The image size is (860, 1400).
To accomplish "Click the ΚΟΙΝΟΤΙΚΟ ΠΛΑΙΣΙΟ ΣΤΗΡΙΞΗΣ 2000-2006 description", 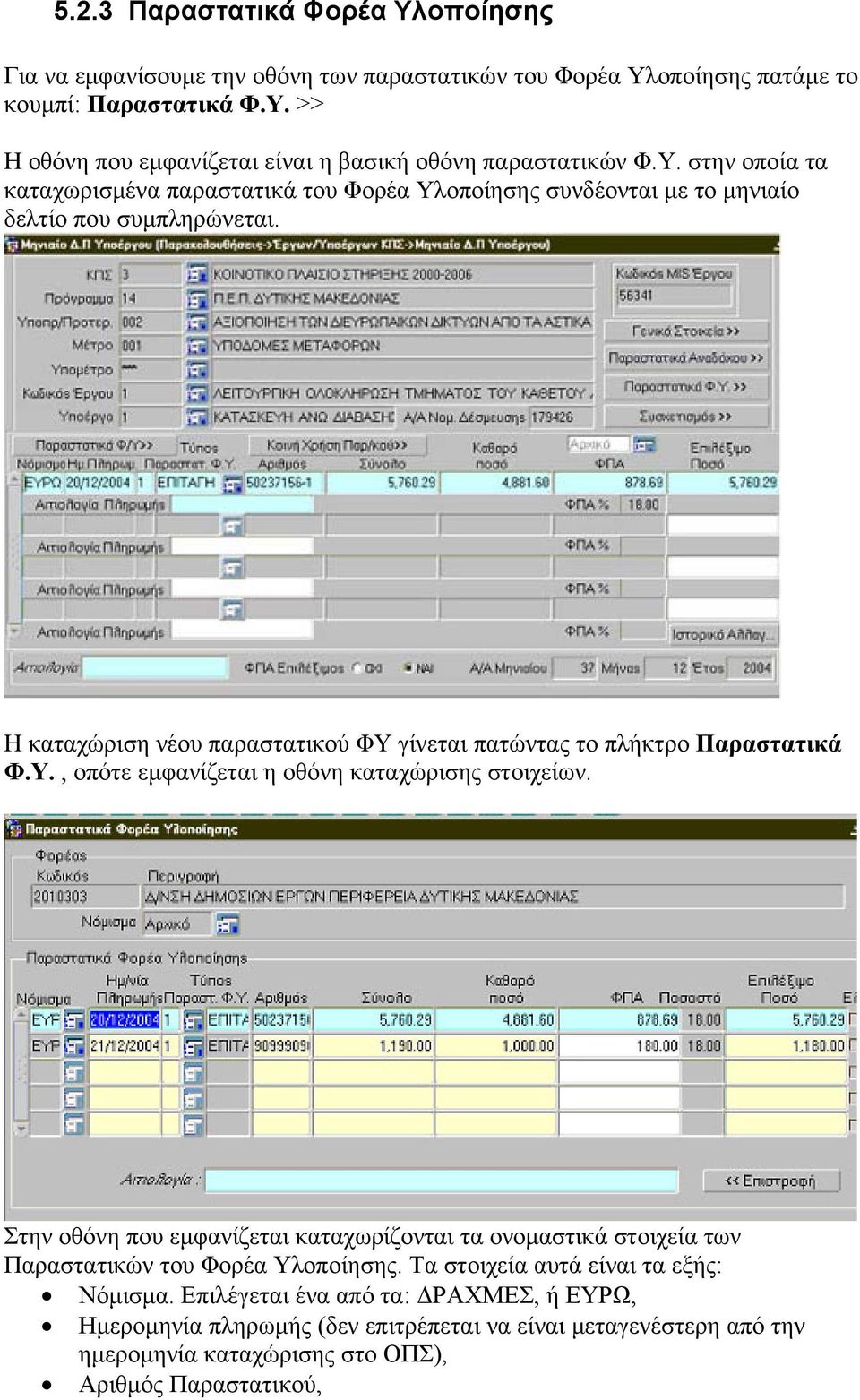I will (401, 274).
